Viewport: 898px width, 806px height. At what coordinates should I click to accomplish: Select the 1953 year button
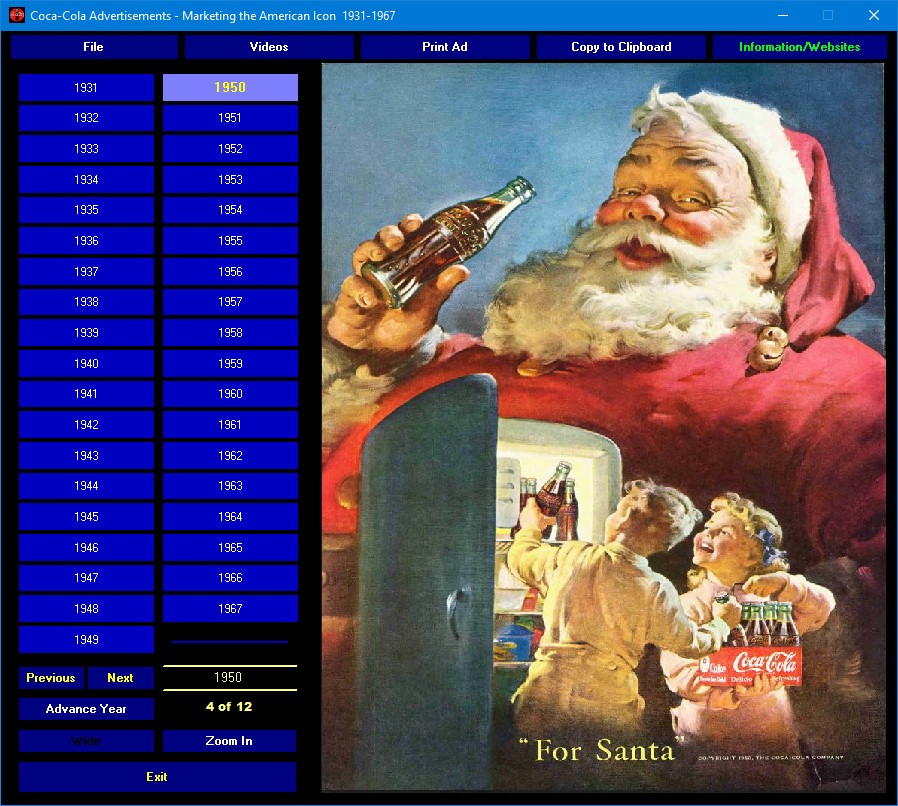click(x=230, y=180)
